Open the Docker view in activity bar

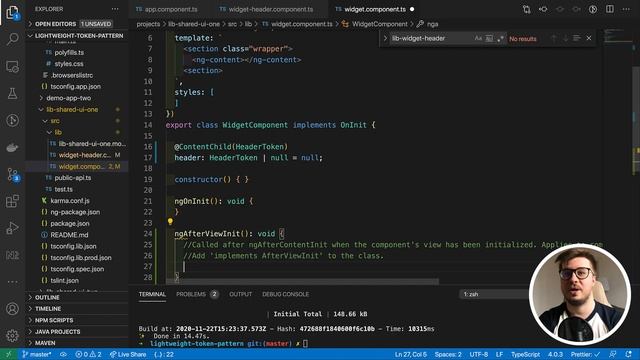coord(13,147)
